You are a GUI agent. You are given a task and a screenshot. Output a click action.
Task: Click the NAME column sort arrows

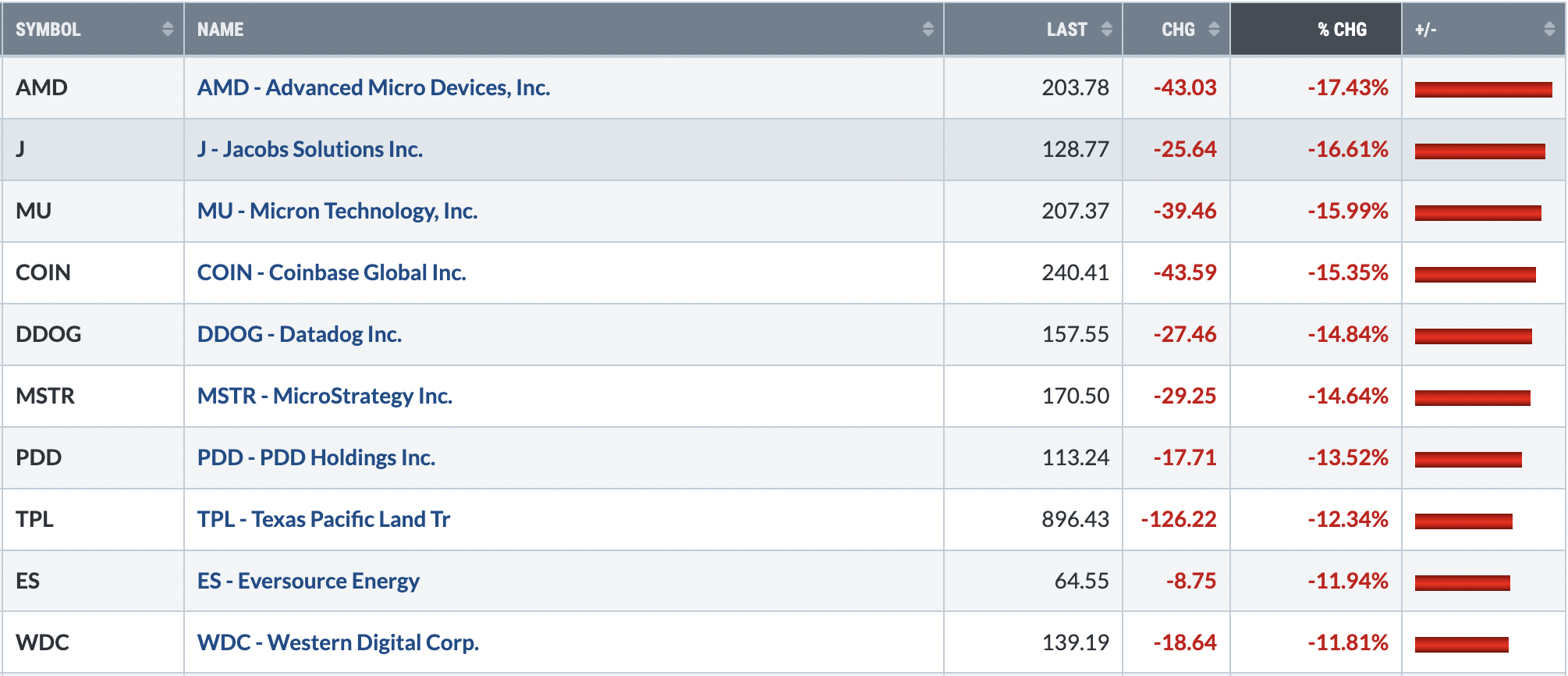[928, 29]
